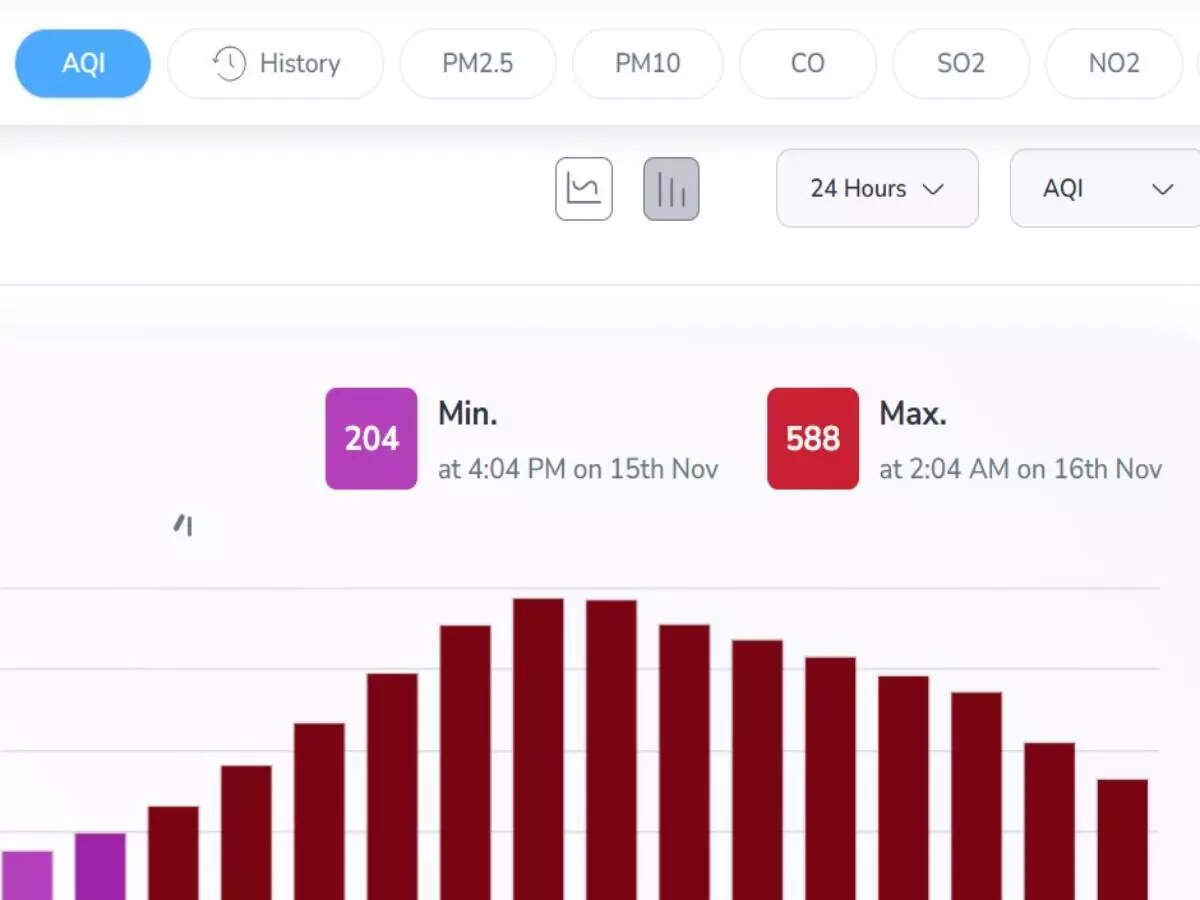Click the small pan tool icon above the chart
1200x900 pixels.
click(x=184, y=525)
